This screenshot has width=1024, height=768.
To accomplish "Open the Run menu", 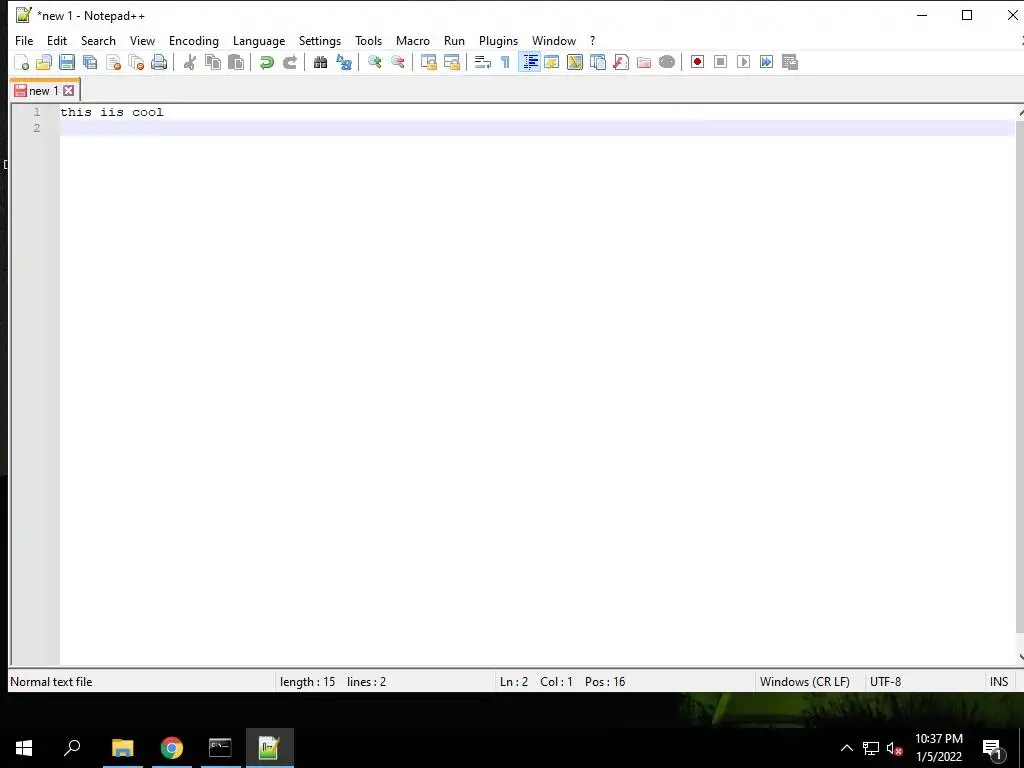I will coord(455,40).
